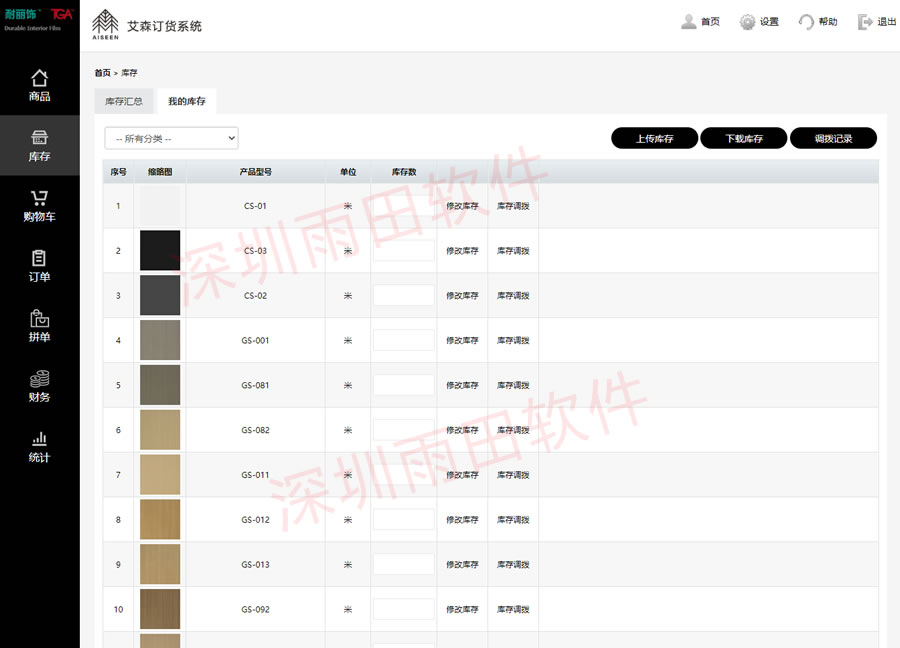Open the 商品 products sidebar icon
The width and height of the screenshot is (900, 648).
(x=39, y=78)
